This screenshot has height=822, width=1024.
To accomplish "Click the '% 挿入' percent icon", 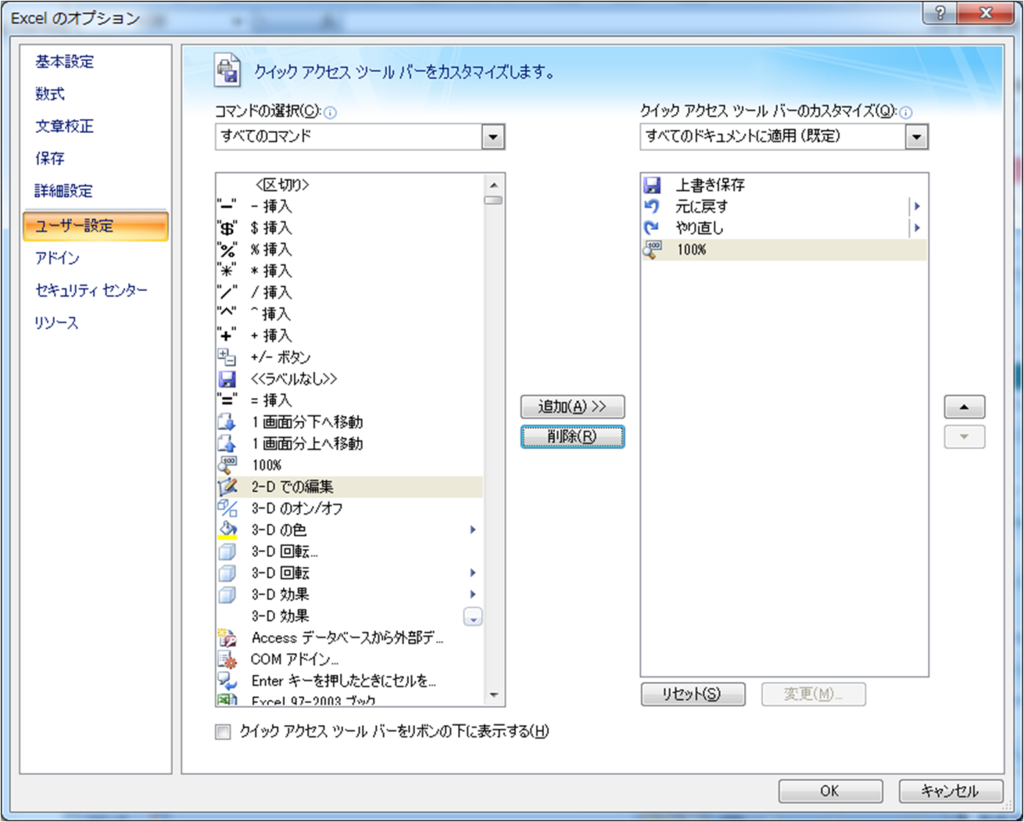I will (227, 249).
